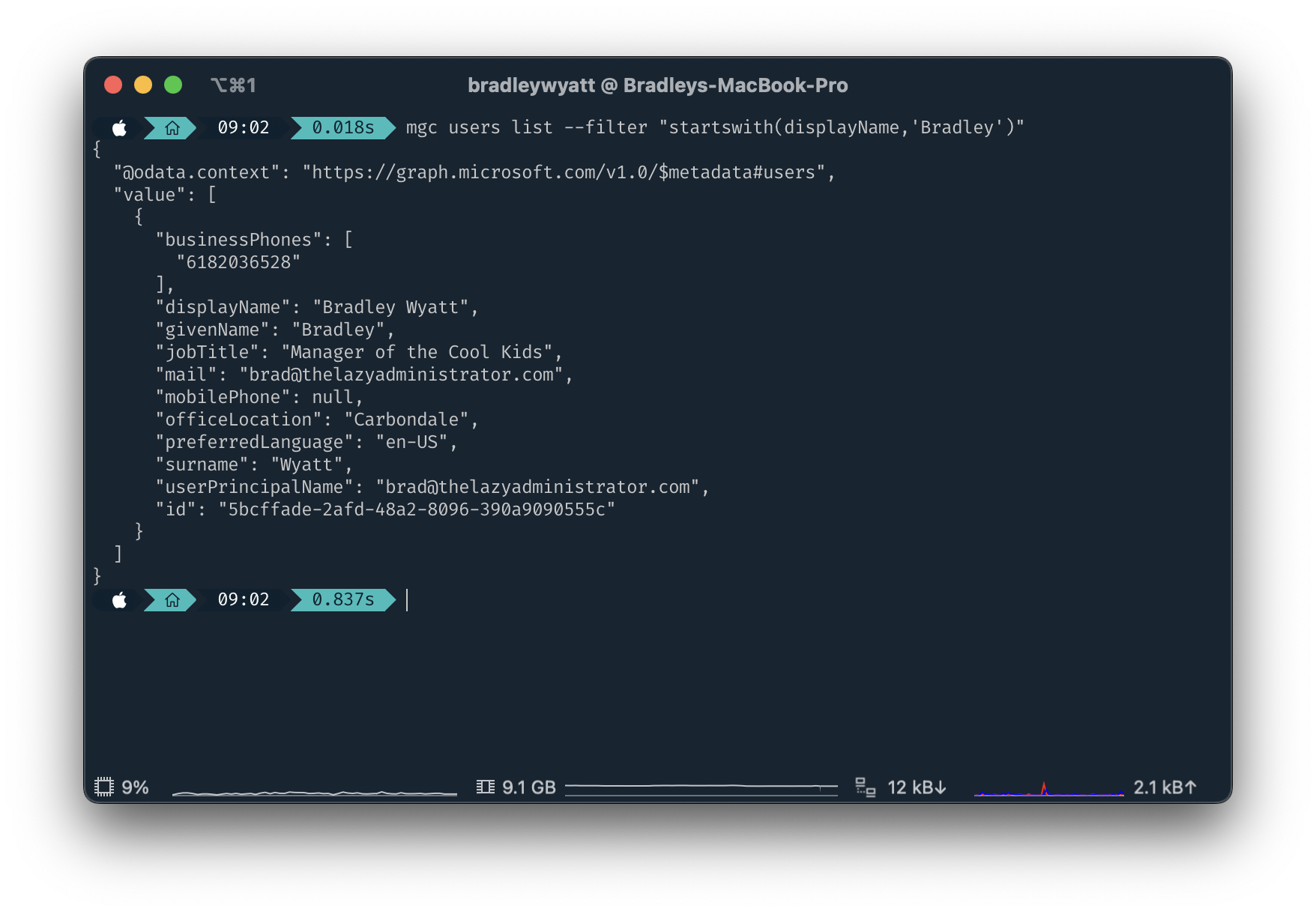Click the ⌥⌘1 shortcut label in the title bar
Viewport: 1316px width, 914px height.
233,85
